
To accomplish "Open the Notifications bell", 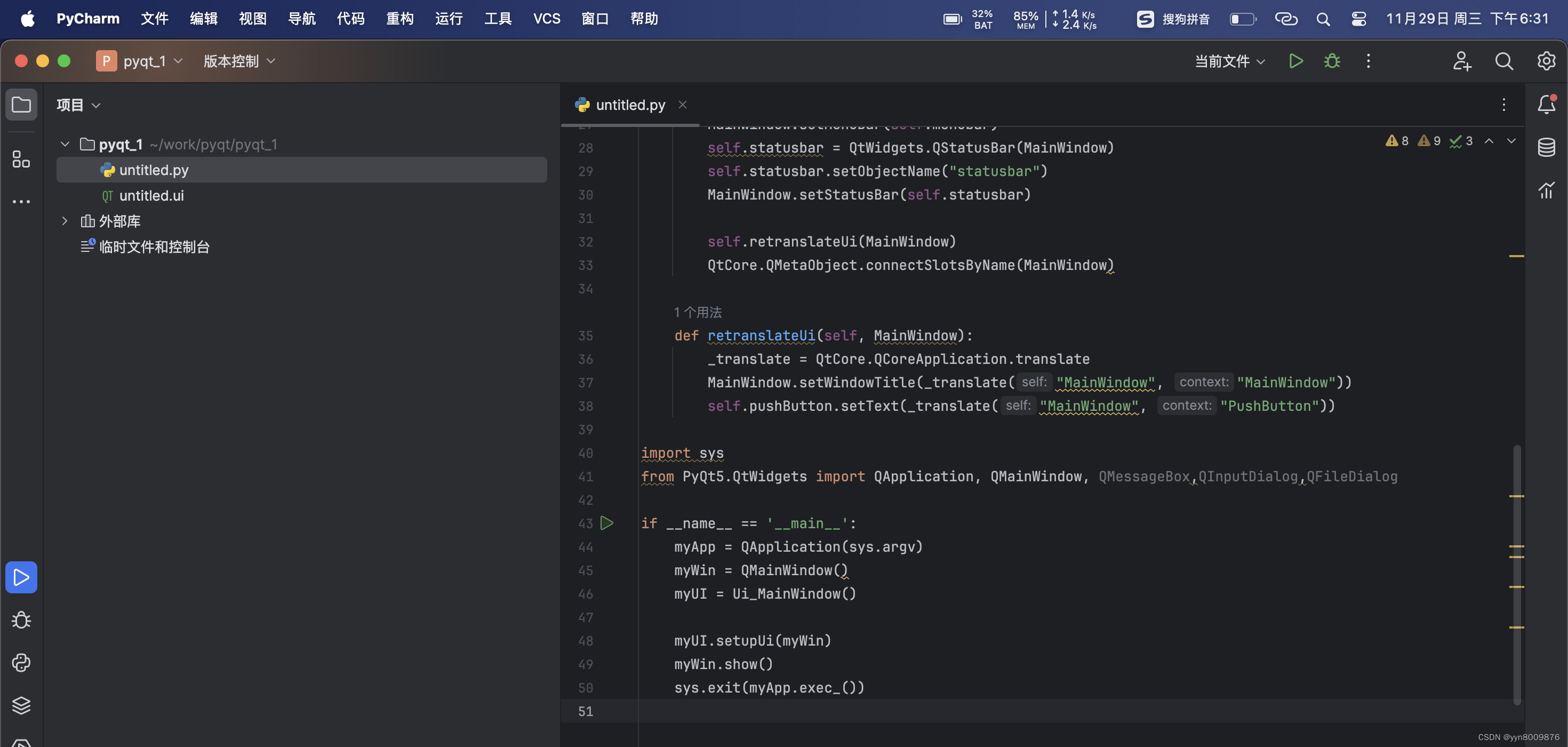I will [1546, 105].
